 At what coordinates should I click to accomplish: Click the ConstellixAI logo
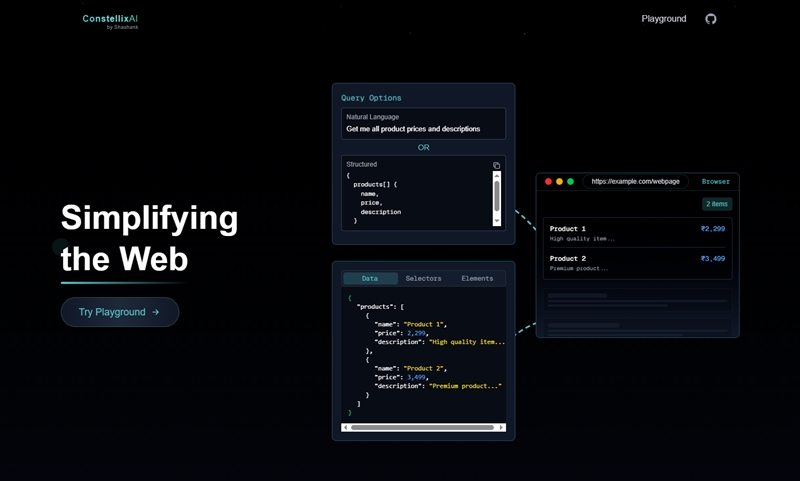click(110, 20)
